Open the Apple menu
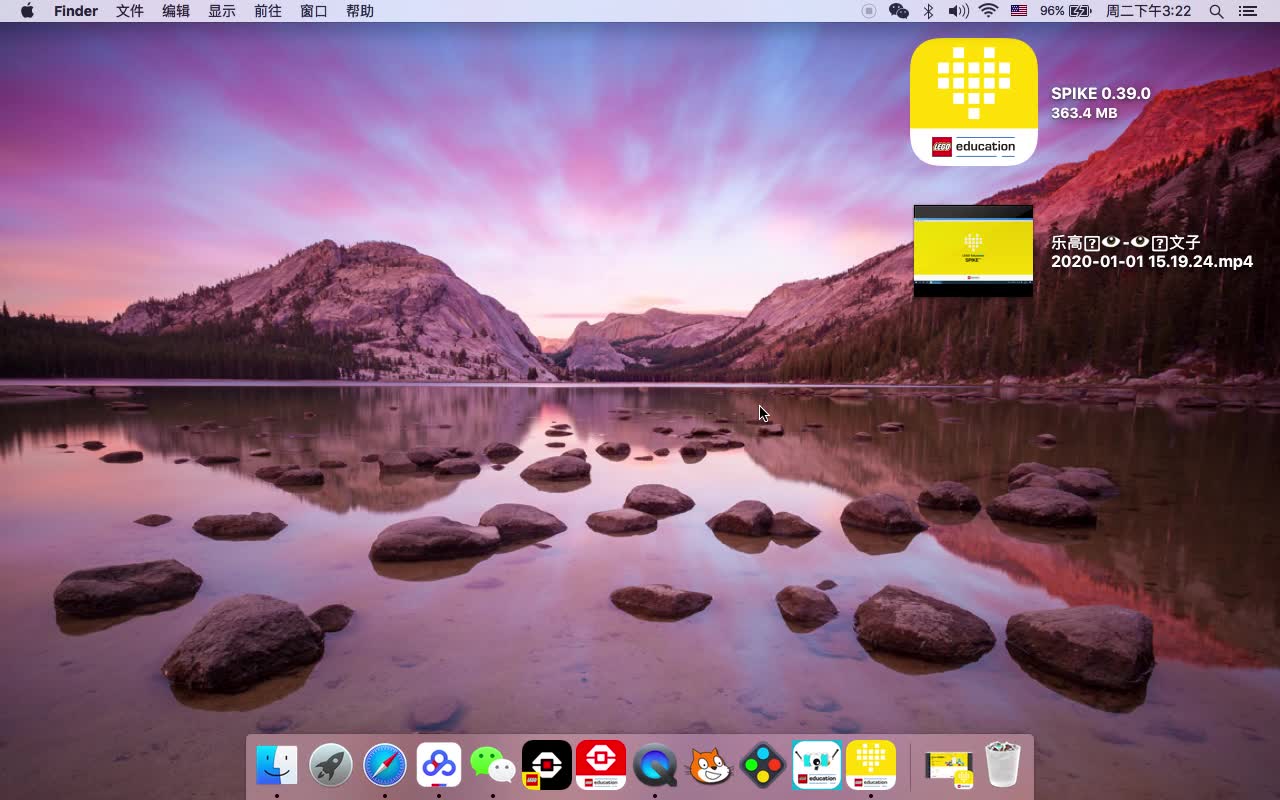The image size is (1280, 800). click(x=27, y=11)
